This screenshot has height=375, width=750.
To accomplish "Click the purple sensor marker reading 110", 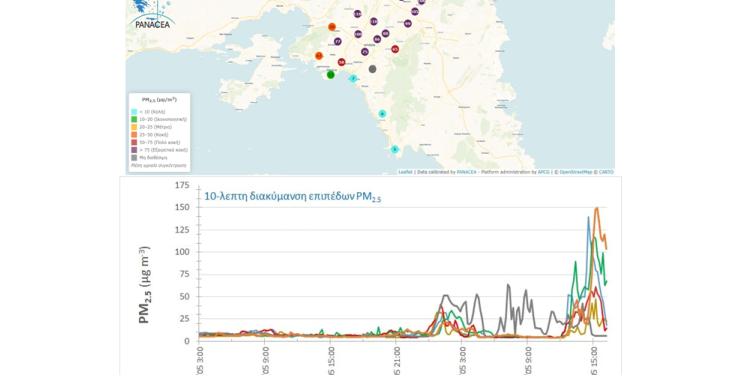I will [374, 21].
